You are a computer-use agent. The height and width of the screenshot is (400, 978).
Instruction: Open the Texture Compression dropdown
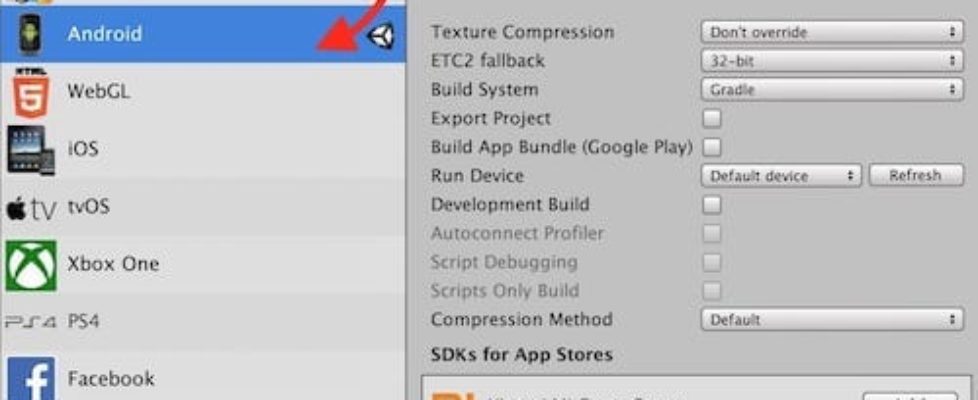(x=831, y=33)
